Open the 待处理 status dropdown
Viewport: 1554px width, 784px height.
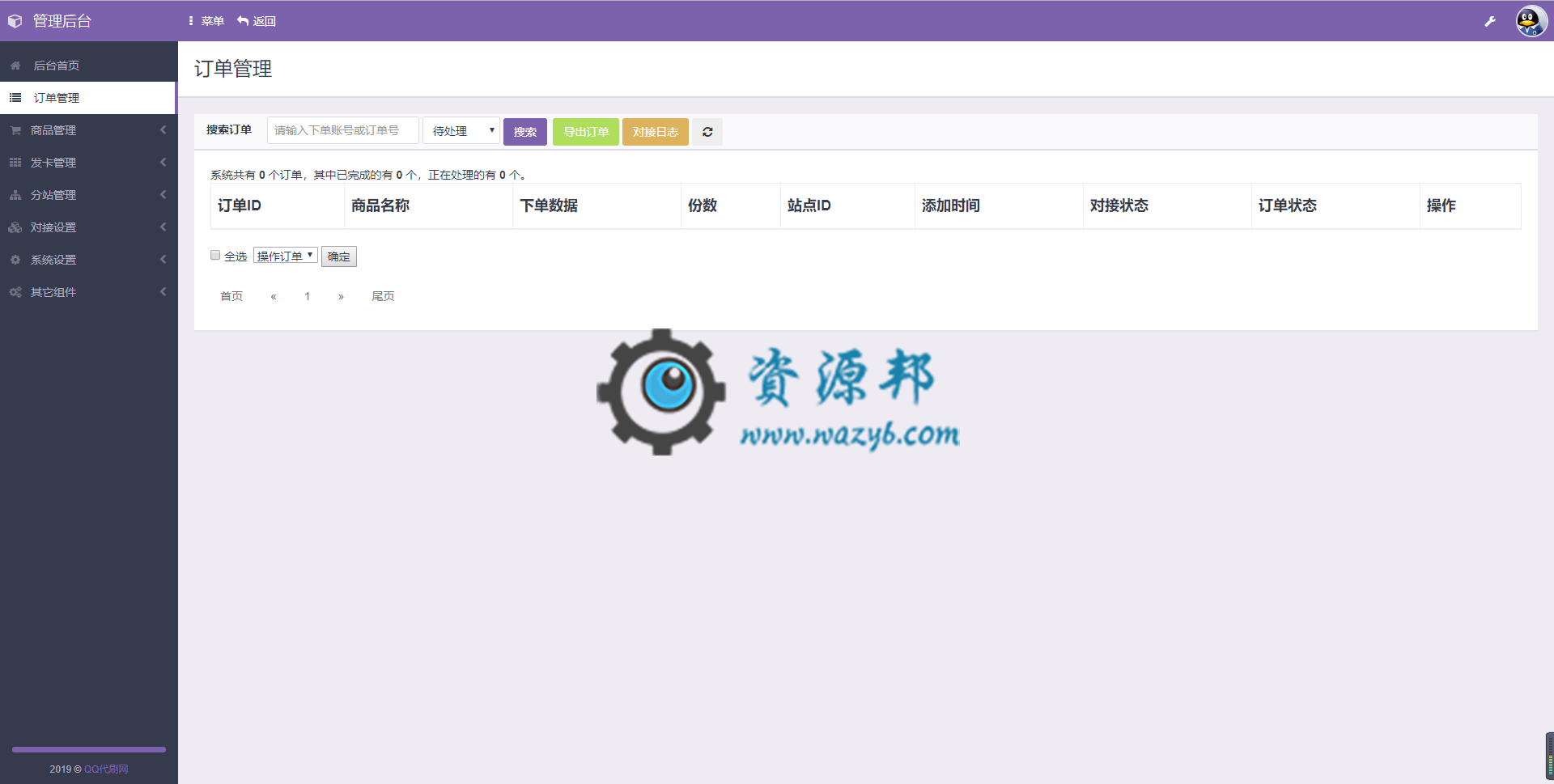point(461,130)
